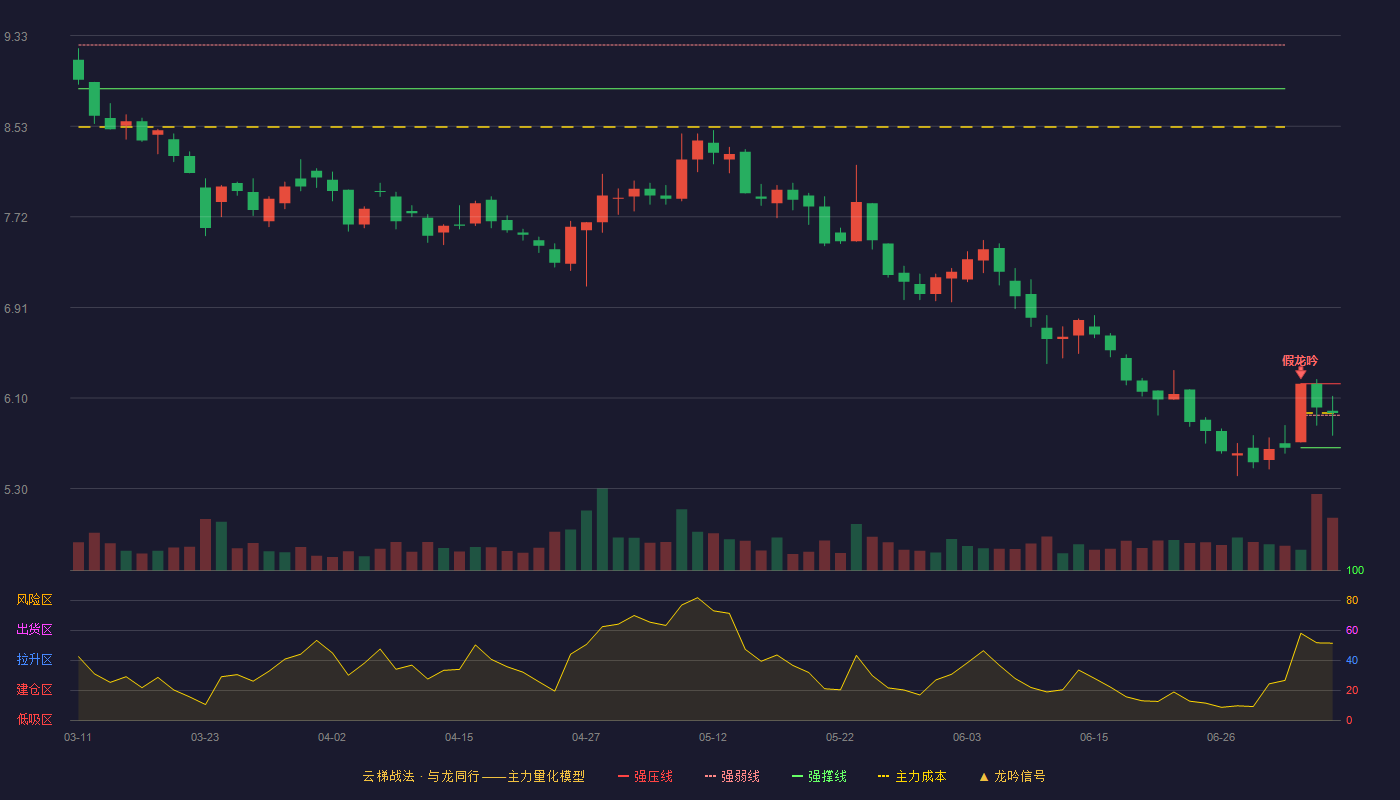The width and height of the screenshot is (1400, 800).
Task: Click the red 强压线 legend line icon
Action: [623, 776]
